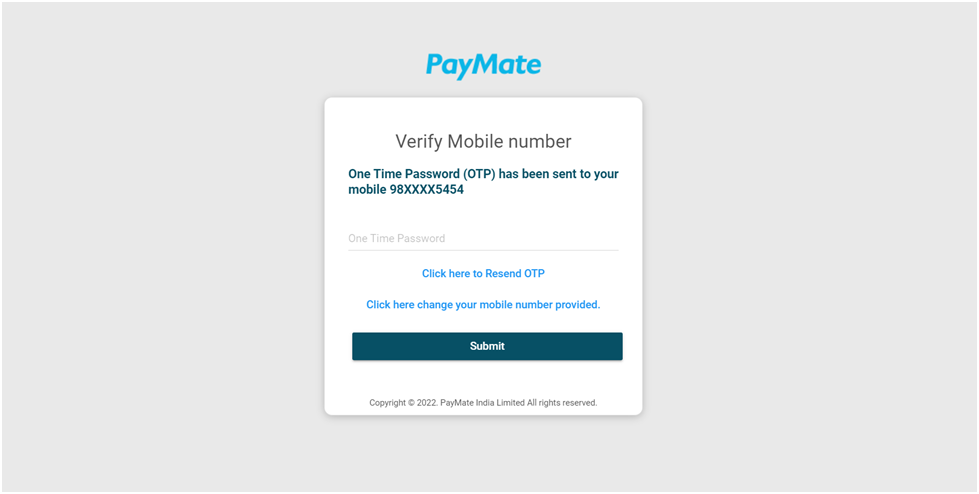
Task: Submit the OTP verification form
Action: pyautogui.click(x=487, y=346)
